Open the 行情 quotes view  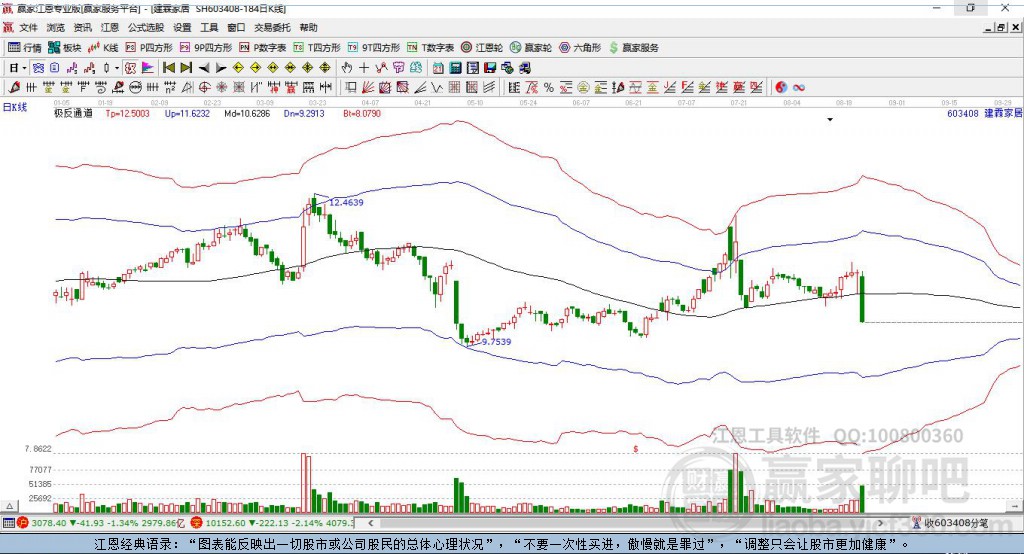25,48
